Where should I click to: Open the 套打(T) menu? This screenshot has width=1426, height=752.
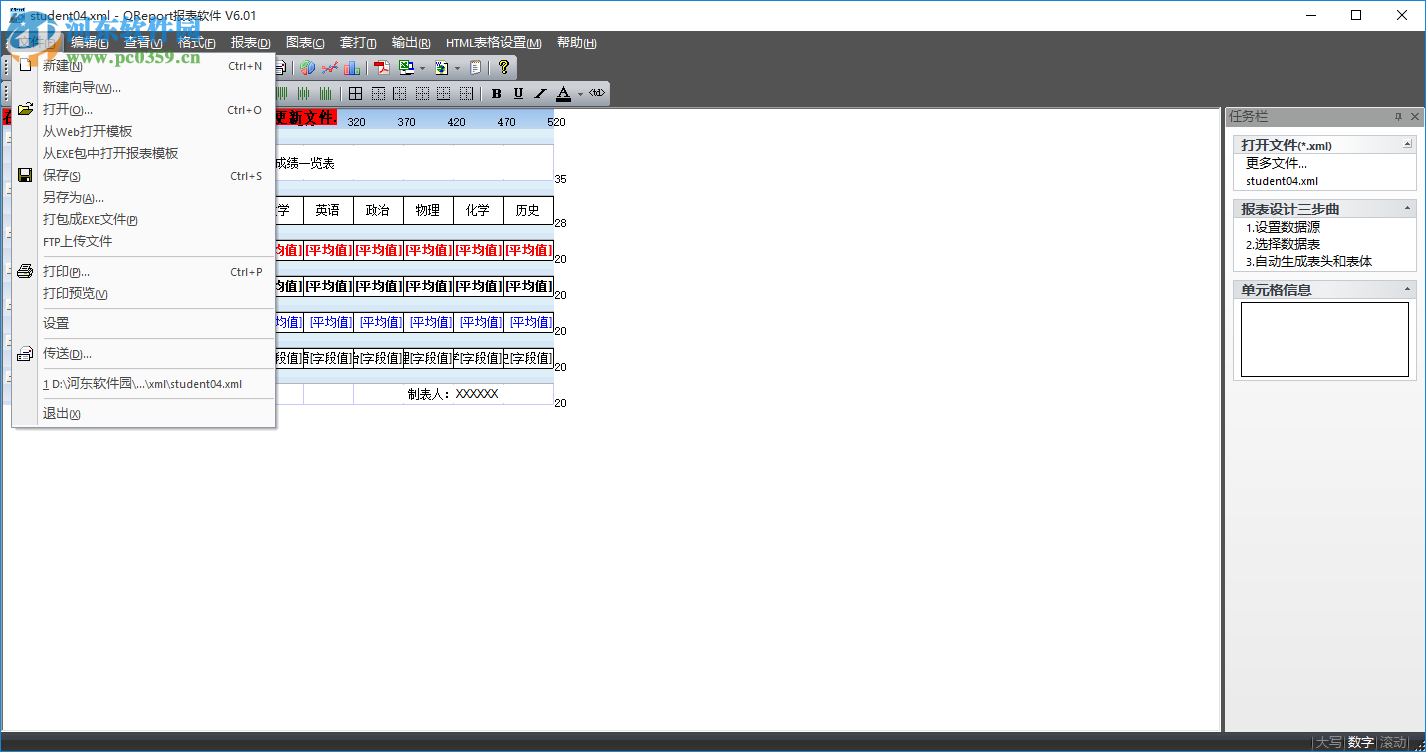[358, 43]
